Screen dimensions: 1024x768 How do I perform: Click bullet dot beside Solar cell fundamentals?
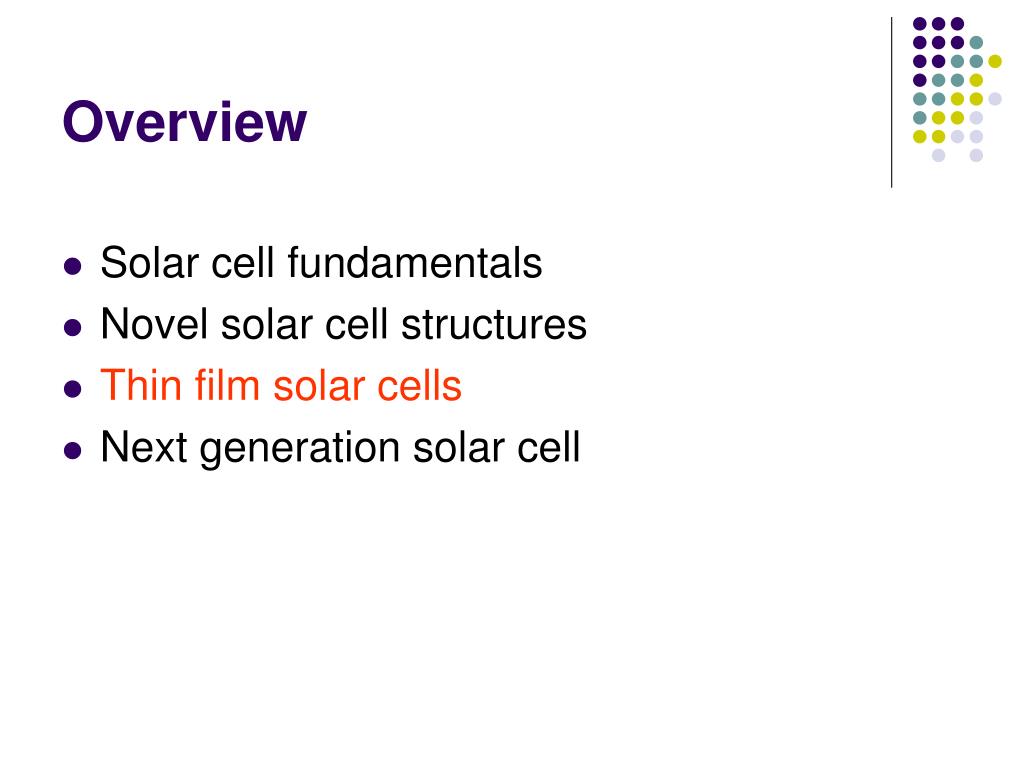pos(73,266)
